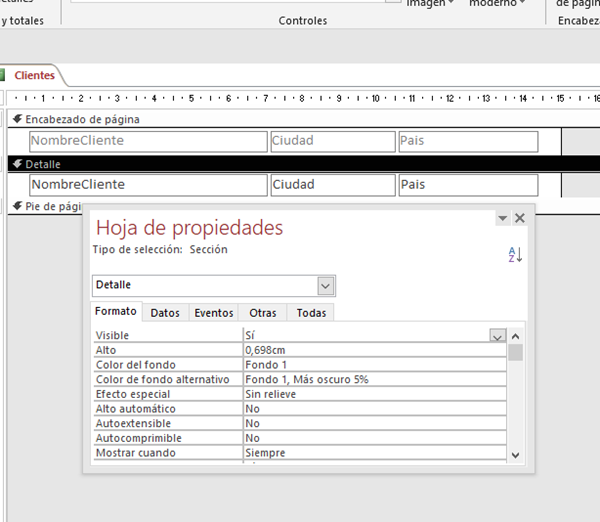Select the Clientes report document tab
Image resolution: width=600 pixels, height=522 pixels.
coord(34,75)
